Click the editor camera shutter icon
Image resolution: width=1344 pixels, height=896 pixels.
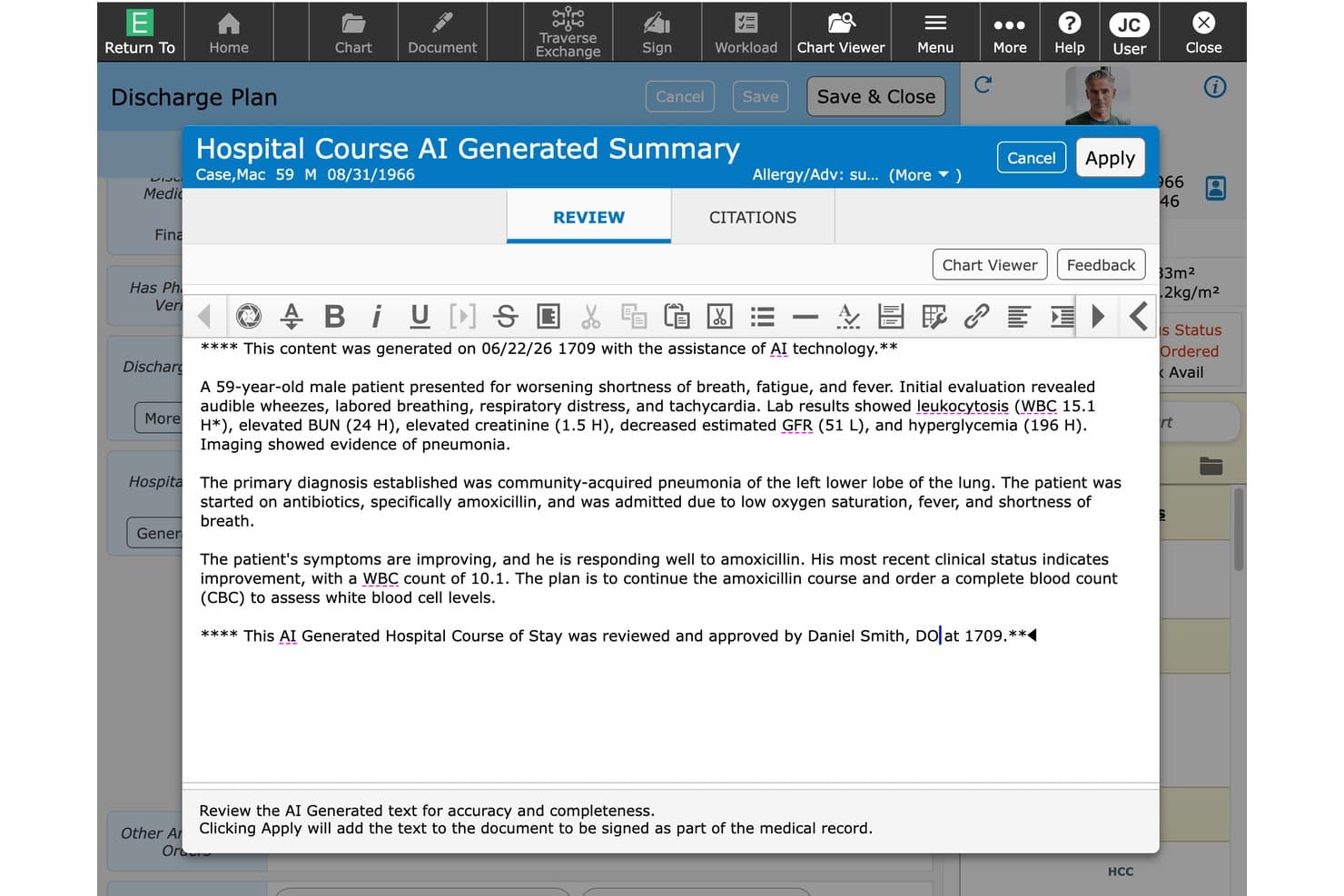[249, 316]
